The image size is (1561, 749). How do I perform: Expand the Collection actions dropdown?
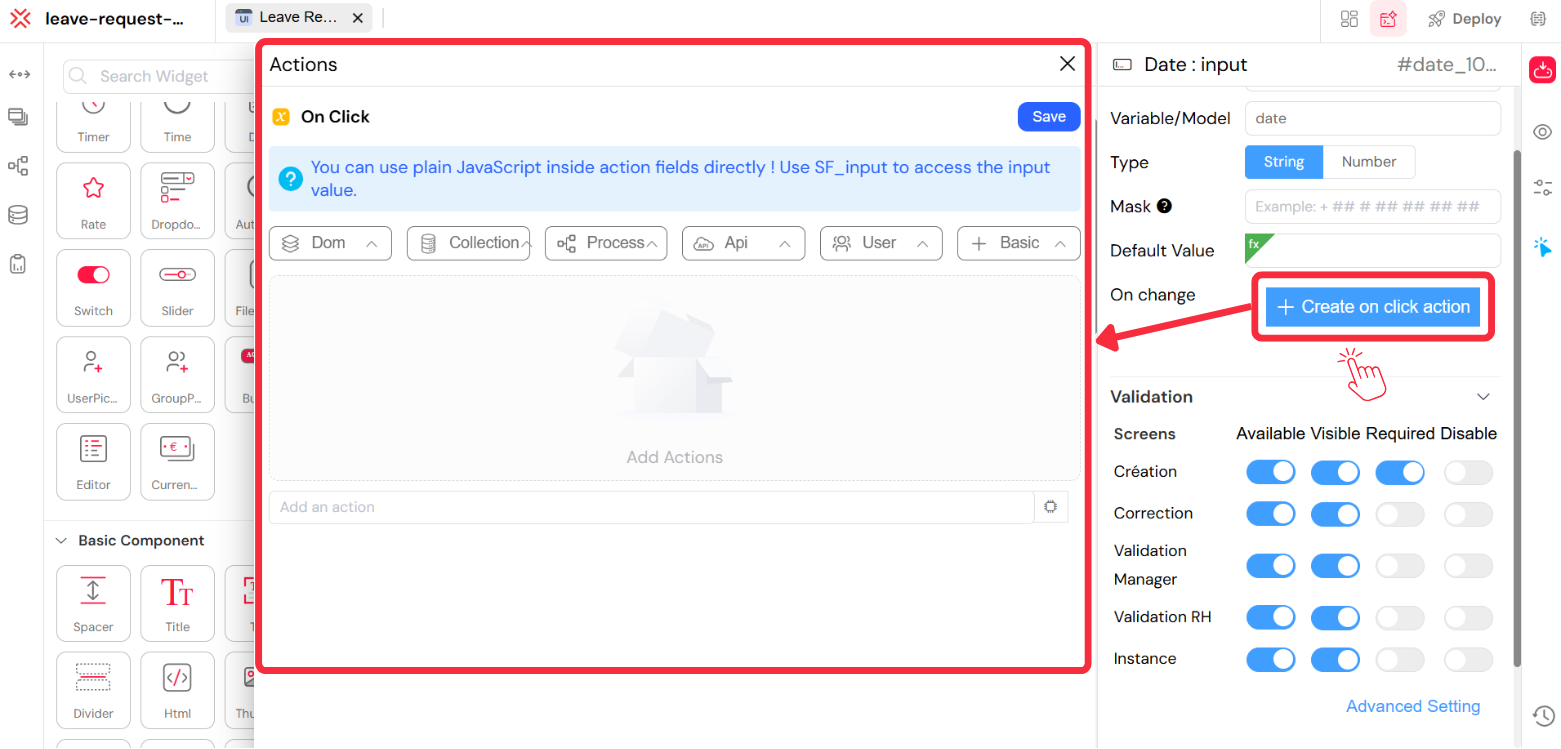tap(468, 243)
